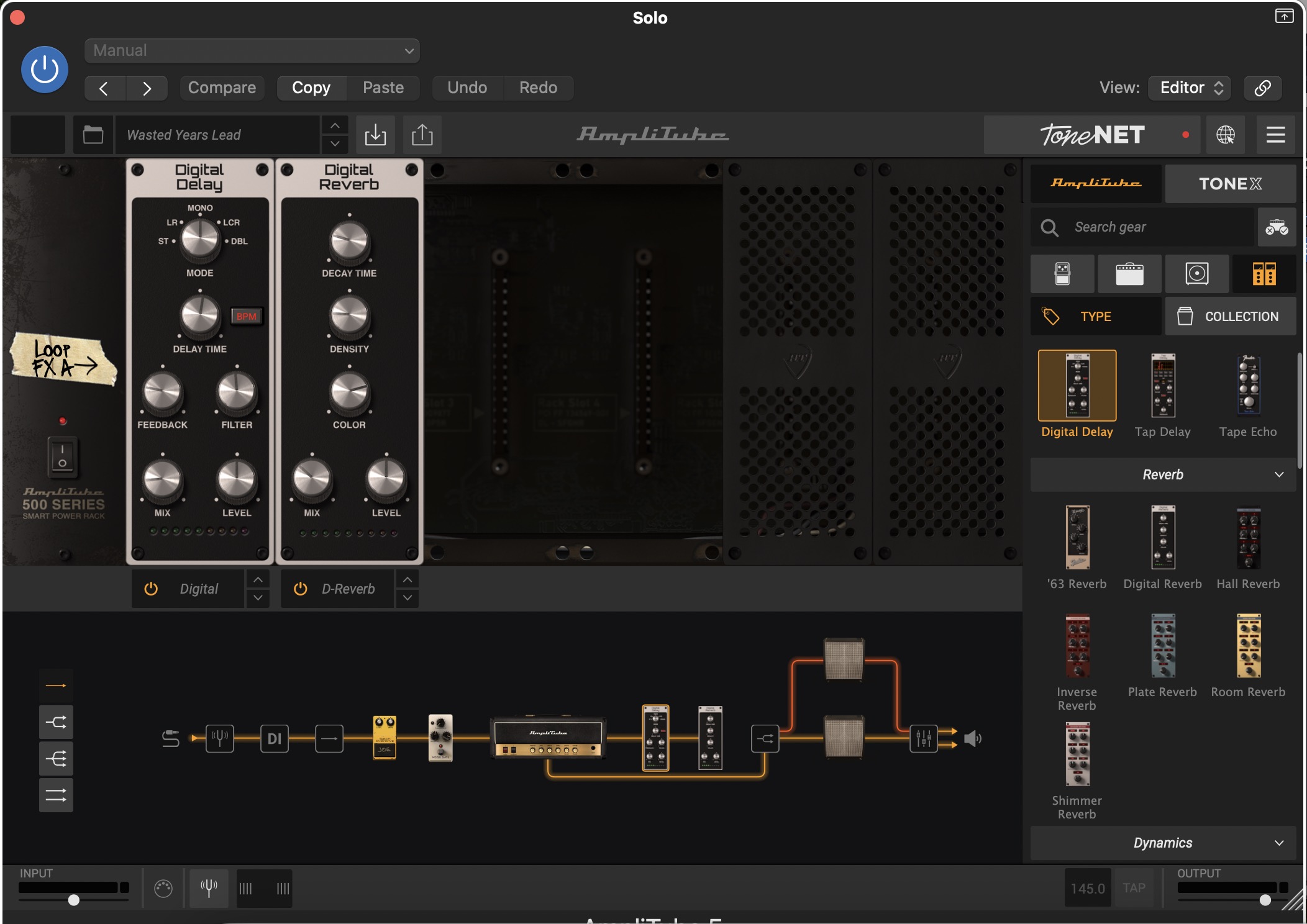Click the DI block in signal chain
This screenshot has width=1307, height=924.
coord(275,738)
